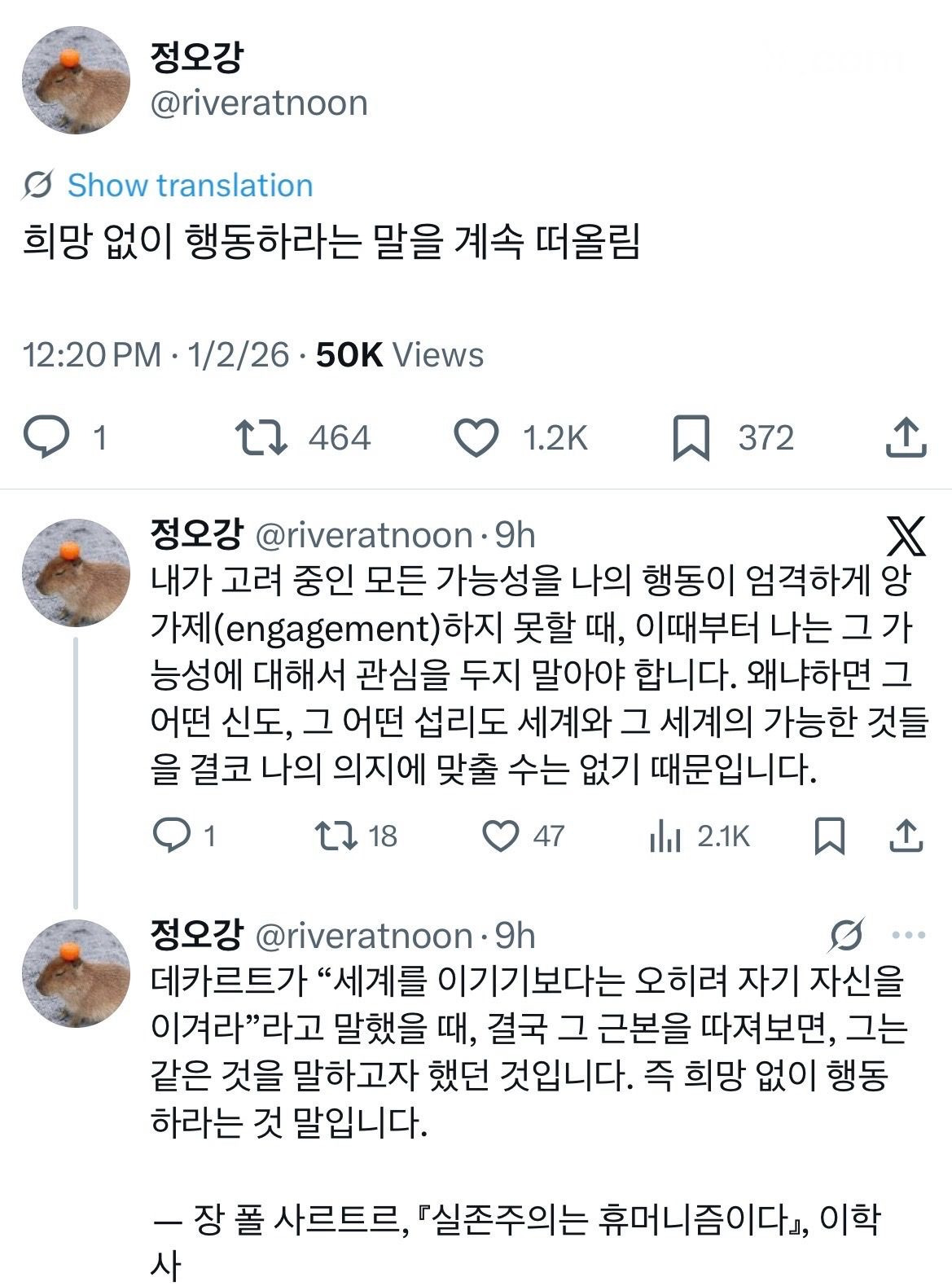This screenshot has height=1286, width=952.
Task: Click Show translation link
Action: click(190, 186)
